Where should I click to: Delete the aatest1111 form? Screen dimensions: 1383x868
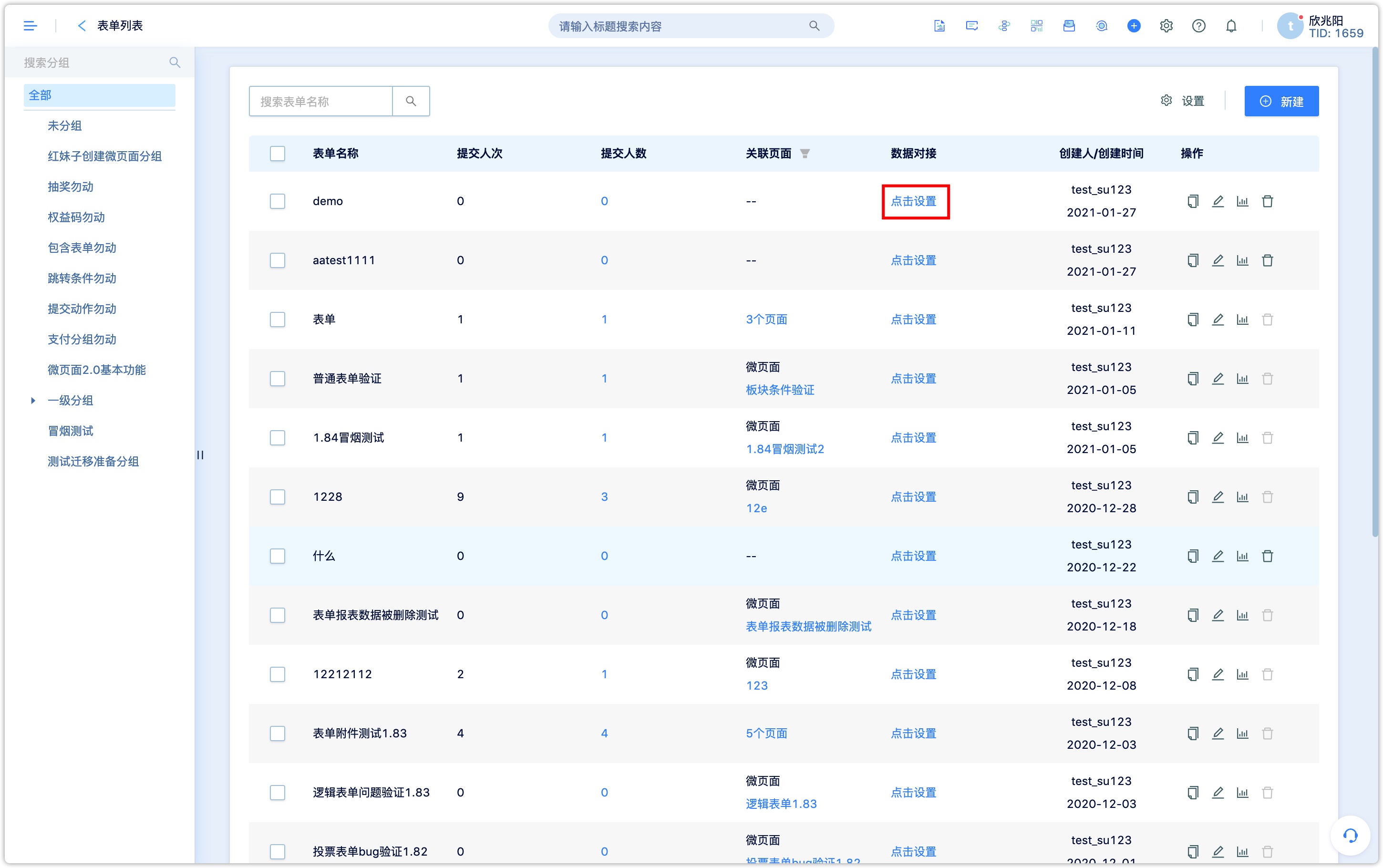click(x=1267, y=260)
